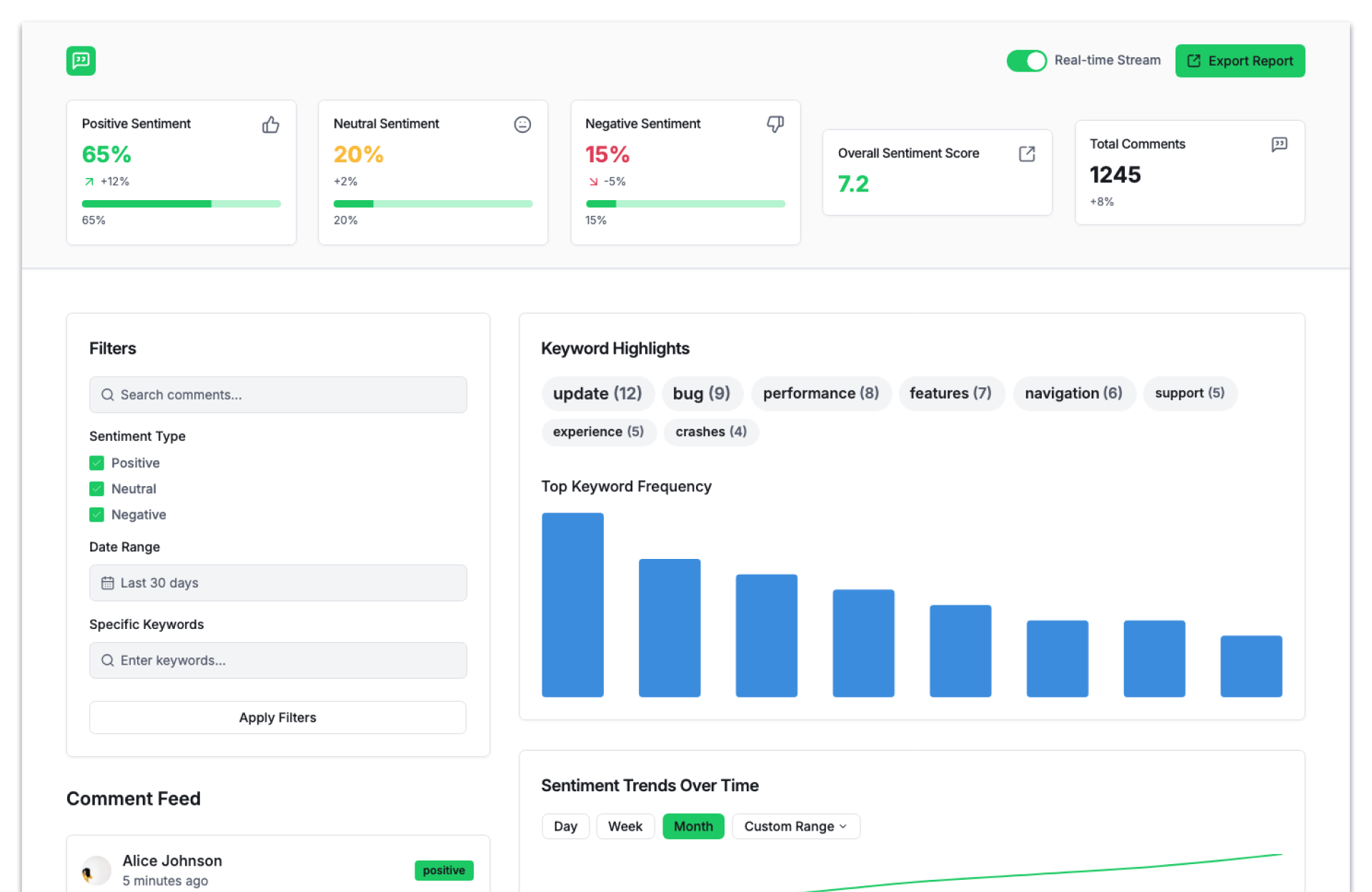Click the calendar icon in Date Range

[x=107, y=583]
